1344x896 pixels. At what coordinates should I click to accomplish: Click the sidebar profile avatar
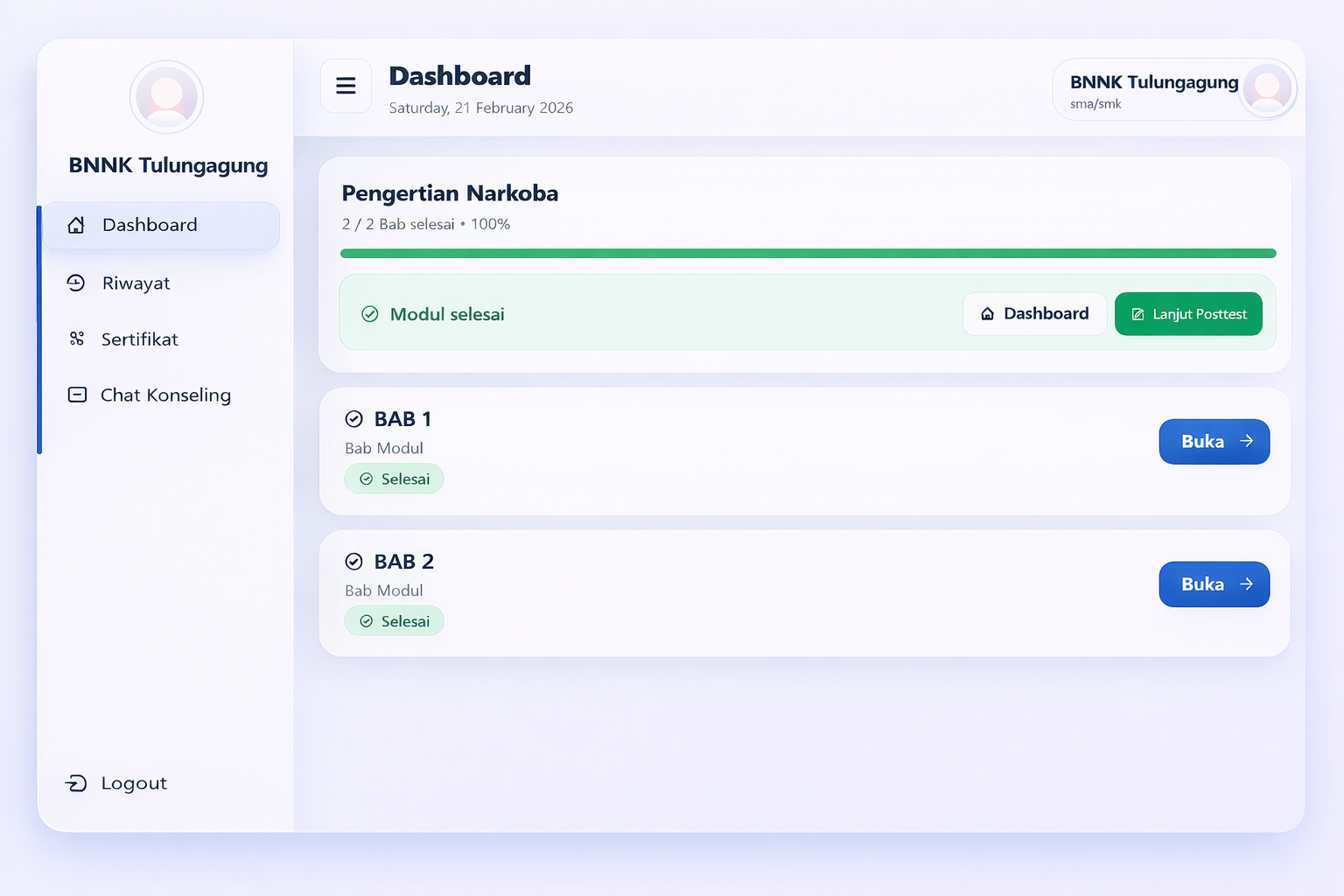[166, 97]
